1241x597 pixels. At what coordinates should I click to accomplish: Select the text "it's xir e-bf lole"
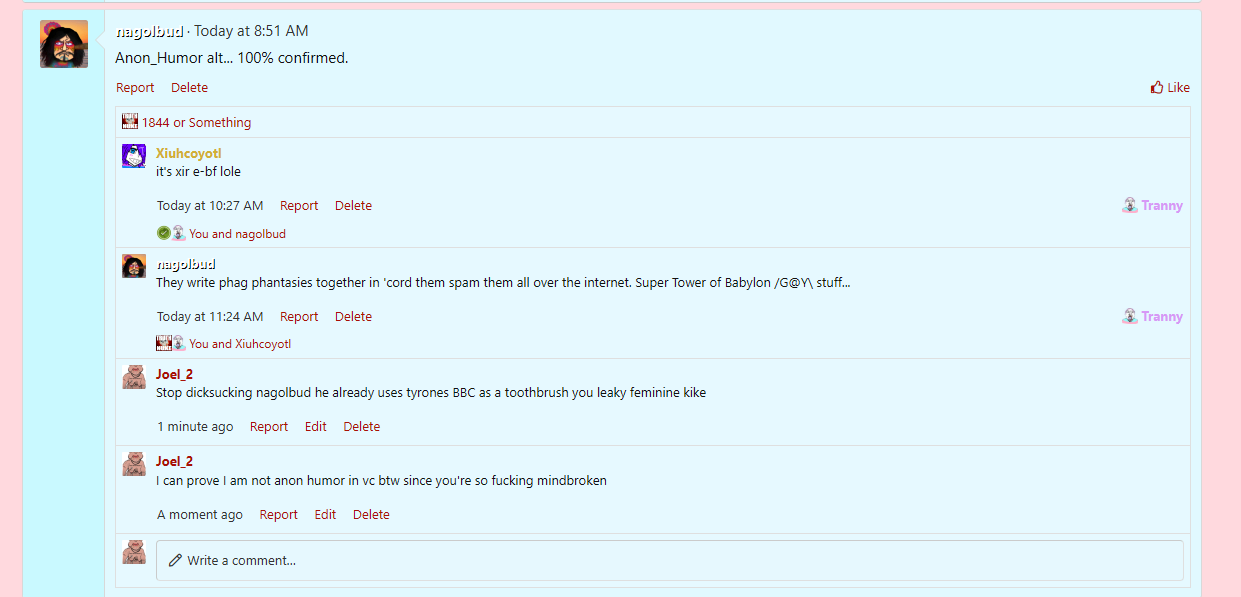coord(198,171)
